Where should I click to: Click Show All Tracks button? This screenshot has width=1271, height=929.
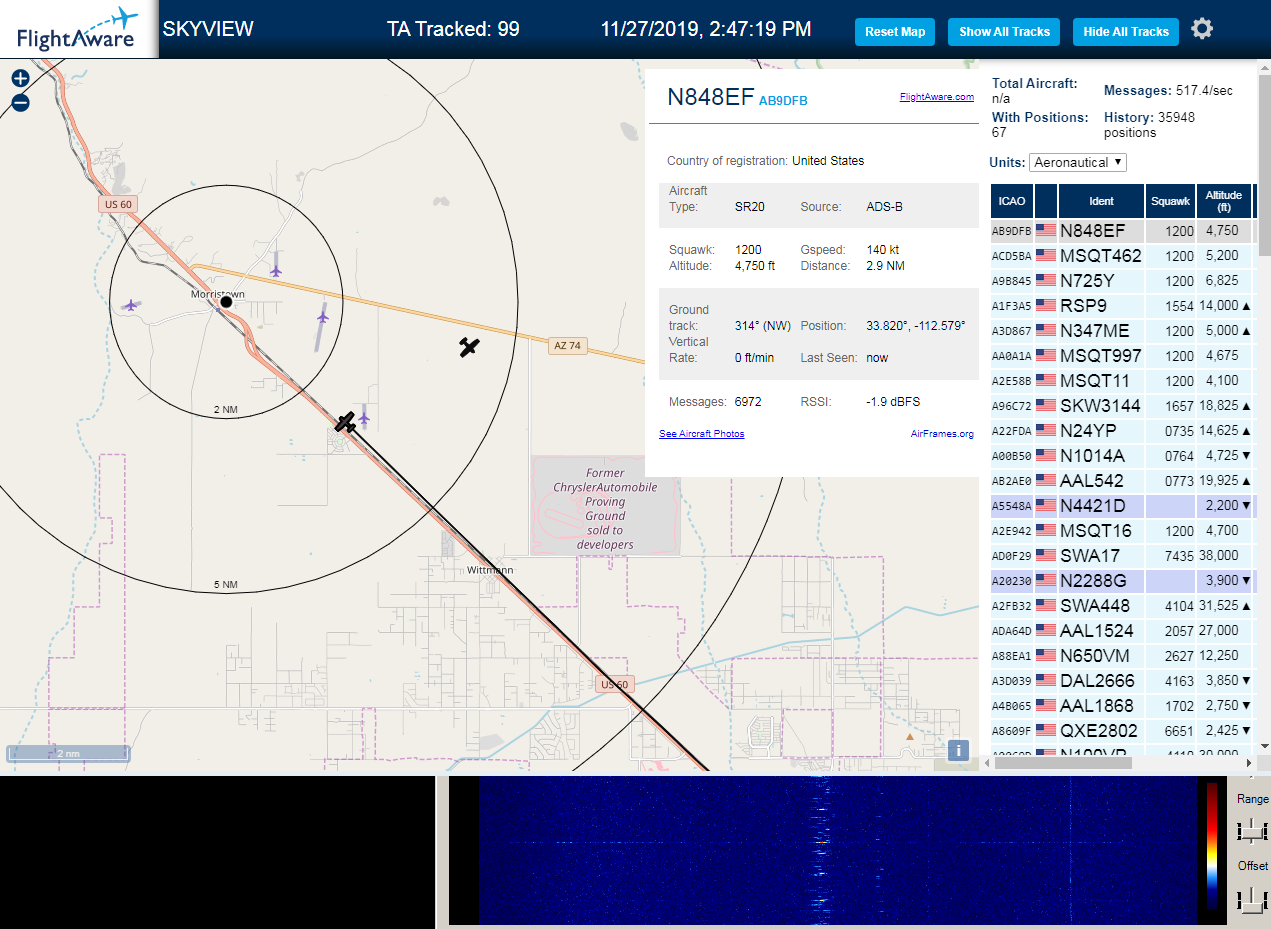[x=1004, y=32]
